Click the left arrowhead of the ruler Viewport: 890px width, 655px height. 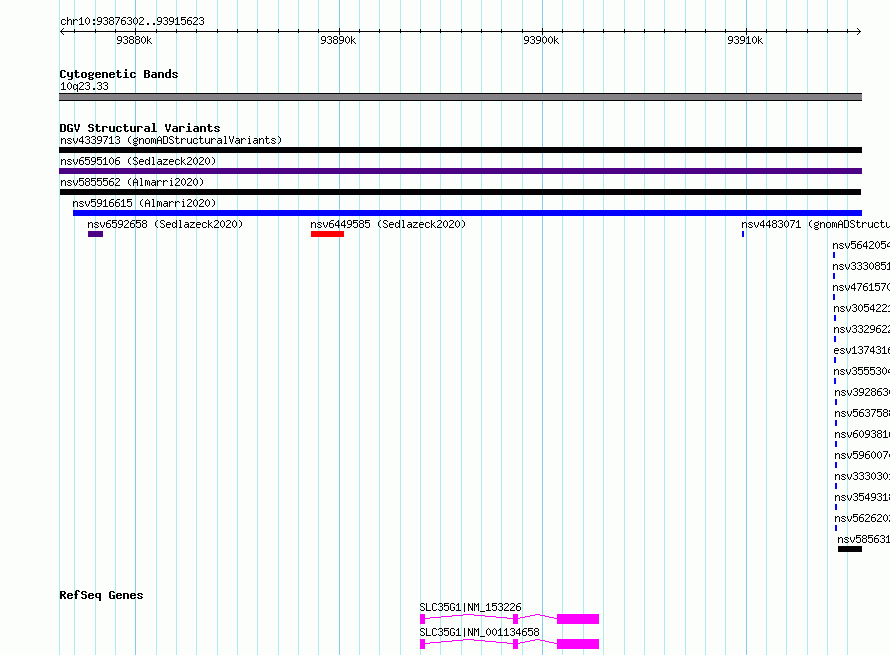tap(62, 31)
